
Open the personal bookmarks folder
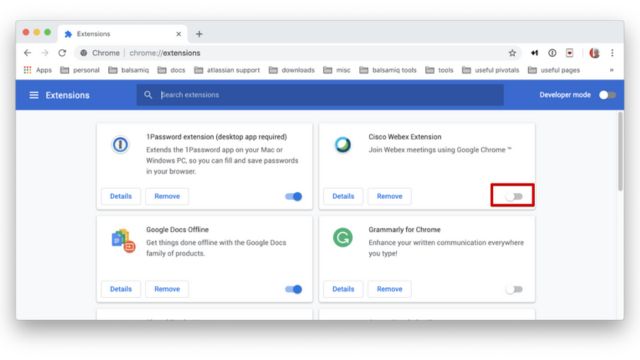[x=80, y=70]
